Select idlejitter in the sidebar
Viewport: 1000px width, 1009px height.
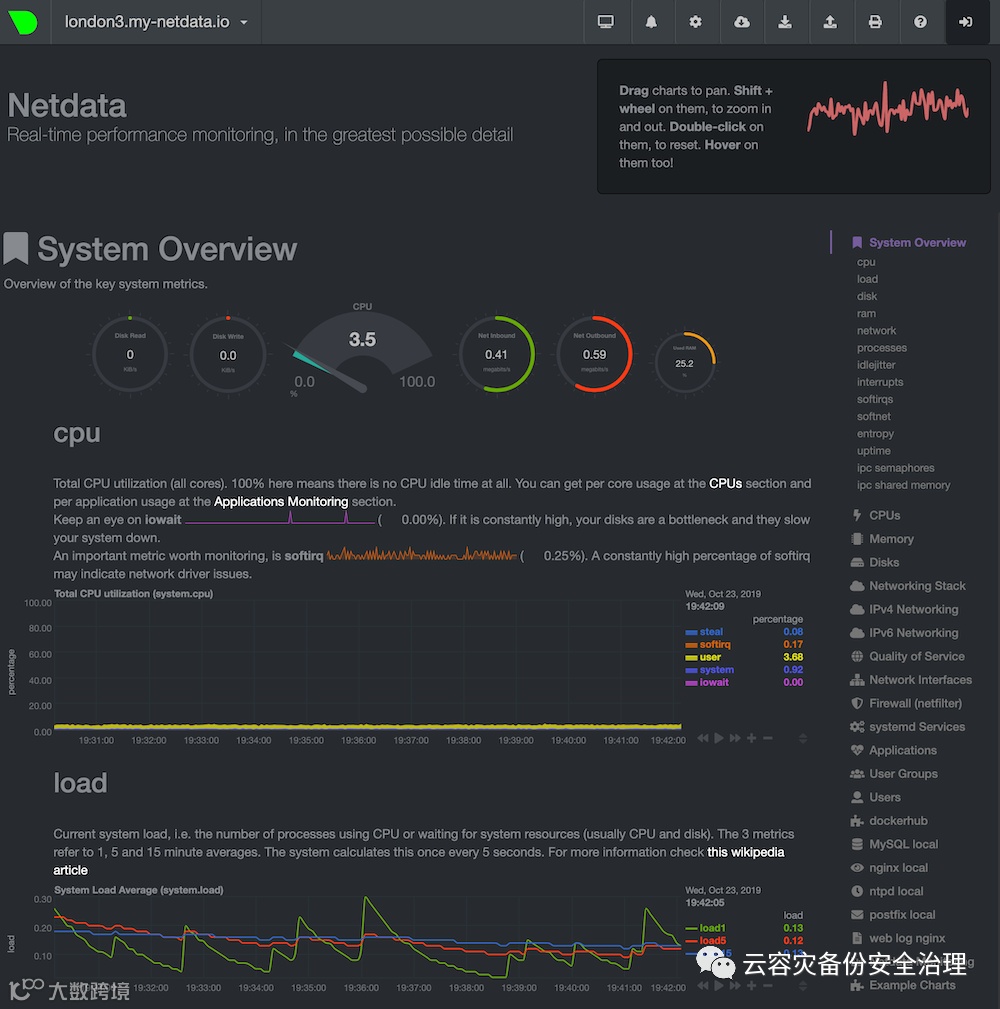pyautogui.click(x=876, y=365)
